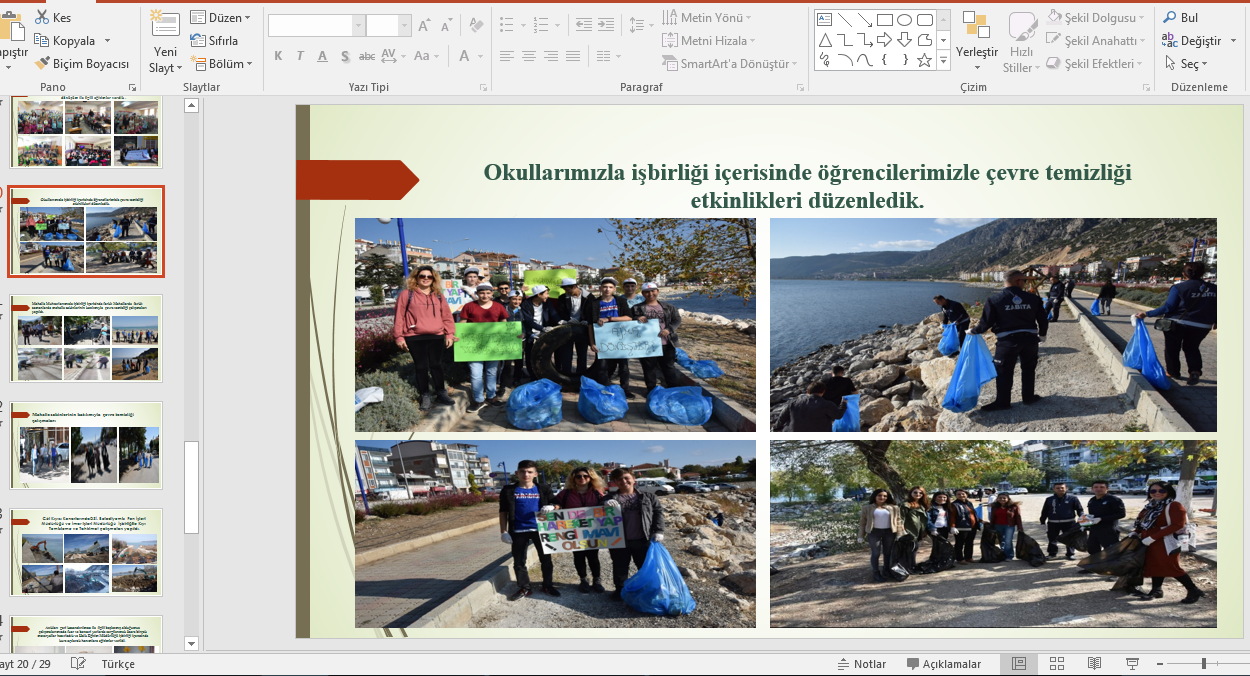
Task: Clear all formatting with eraser icon
Action: click(x=476, y=25)
